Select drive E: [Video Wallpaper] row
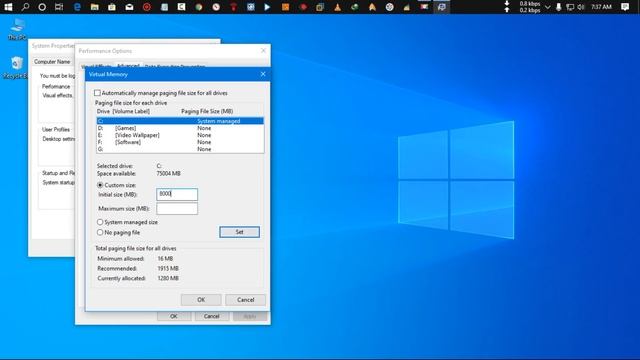Viewport: 640px width, 360px height. (x=180, y=135)
